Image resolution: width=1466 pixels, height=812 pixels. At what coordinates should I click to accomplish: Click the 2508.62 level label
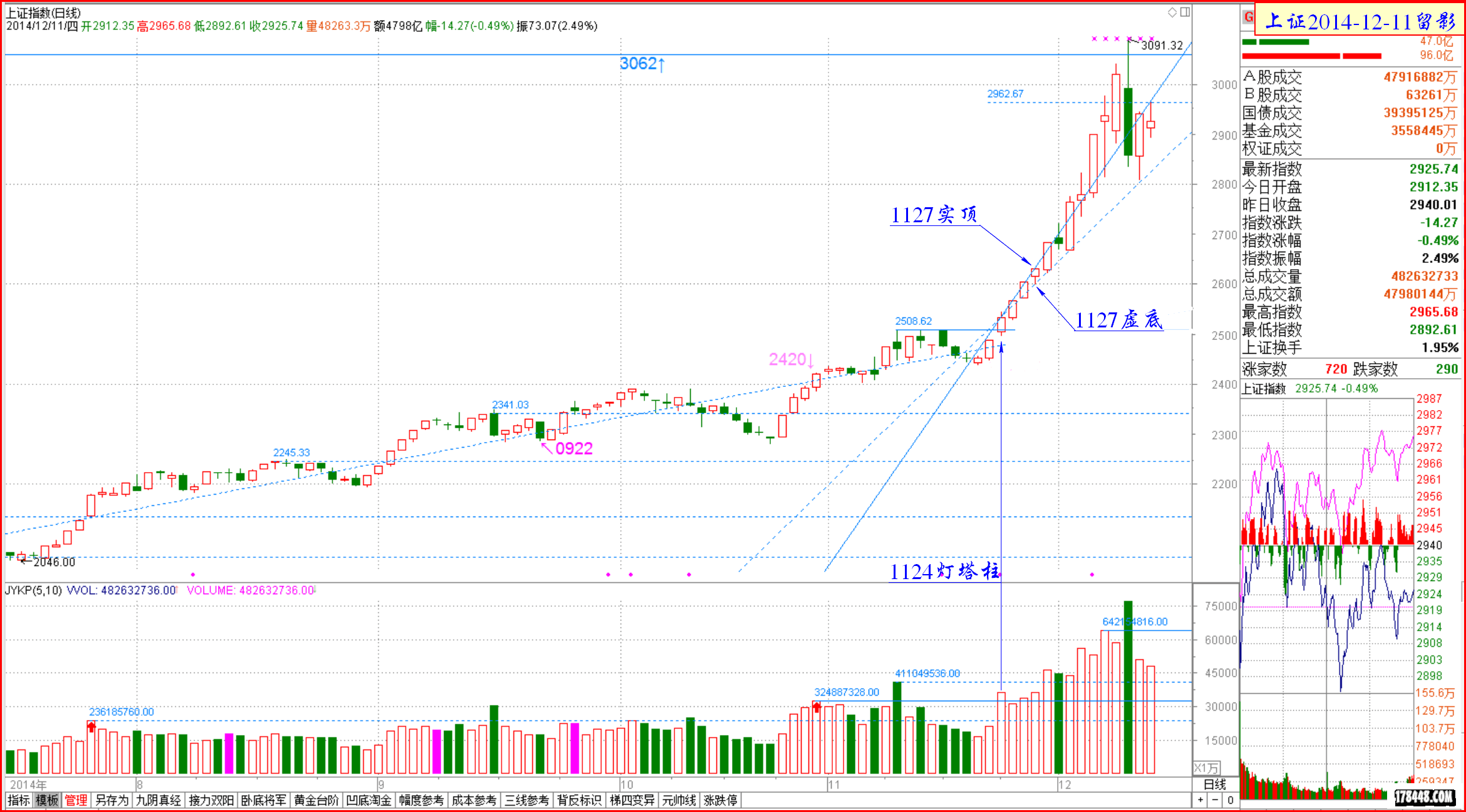[913, 321]
